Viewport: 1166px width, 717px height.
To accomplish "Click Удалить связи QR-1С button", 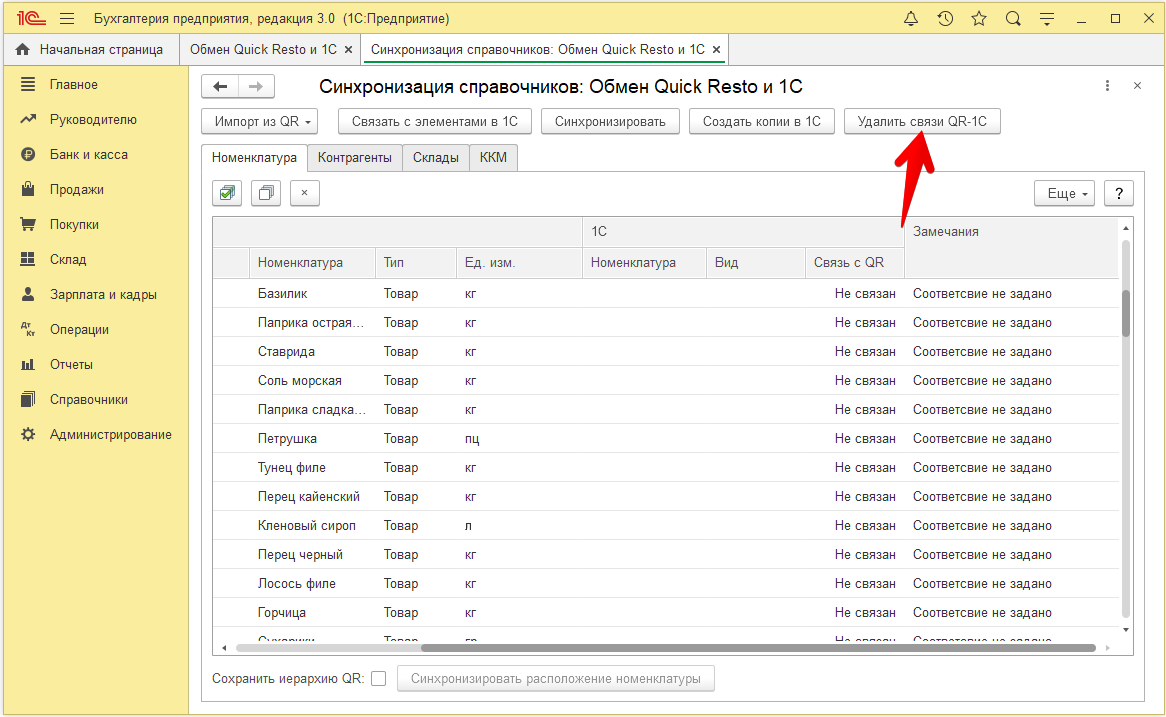I will (x=922, y=121).
